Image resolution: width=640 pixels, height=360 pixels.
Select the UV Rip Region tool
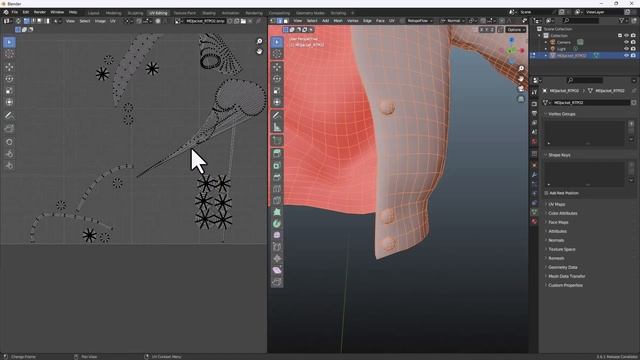point(9,129)
